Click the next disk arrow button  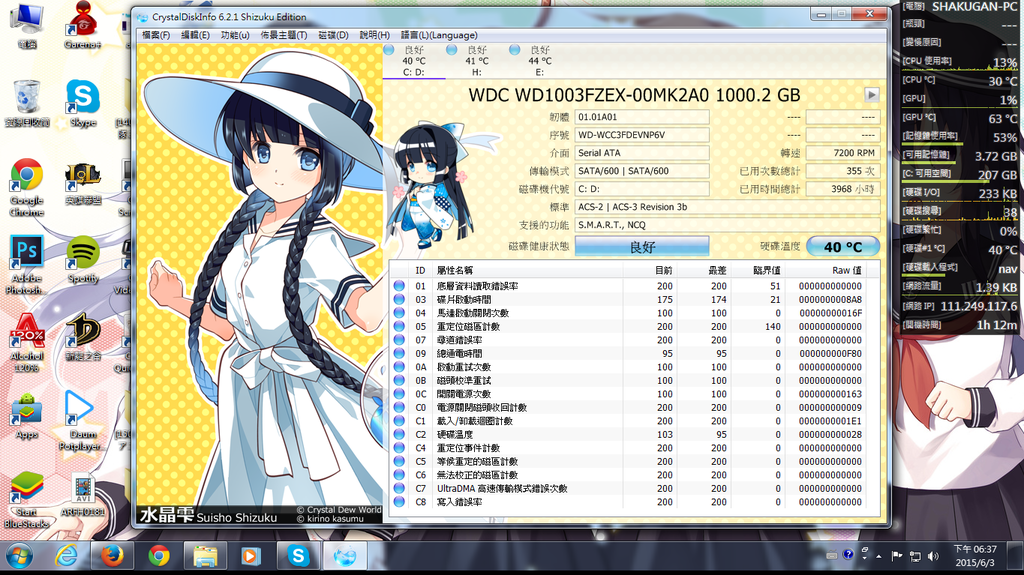pos(871,95)
